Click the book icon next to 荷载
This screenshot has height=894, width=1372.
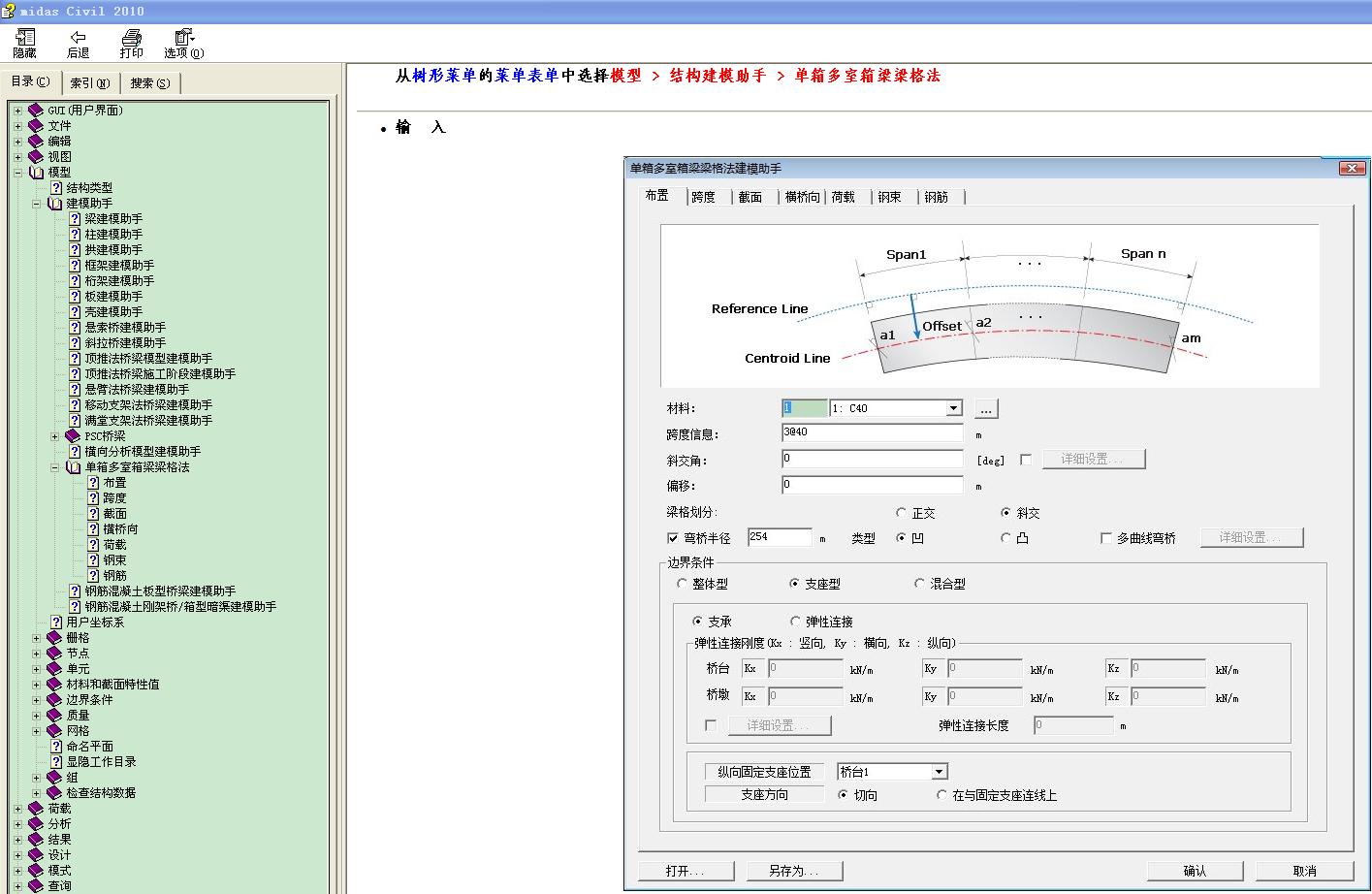tap(36, 808)
